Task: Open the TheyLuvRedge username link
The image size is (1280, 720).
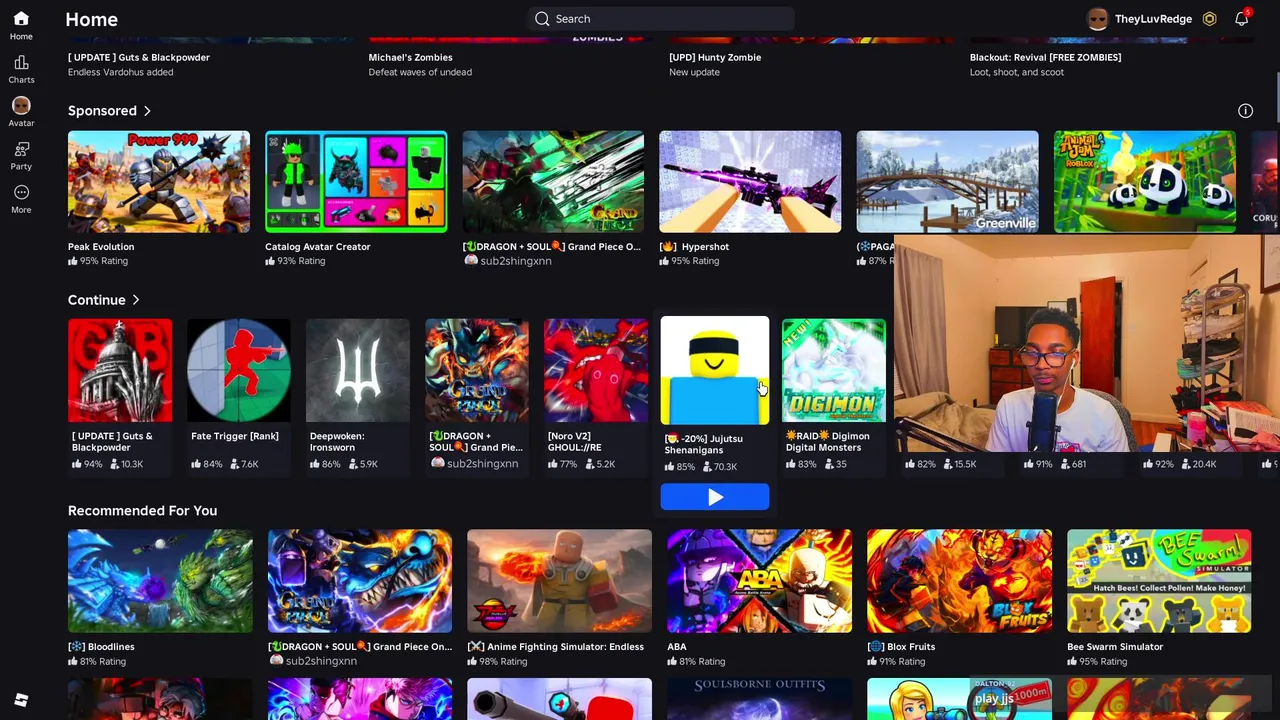Action: point(1153,19)
